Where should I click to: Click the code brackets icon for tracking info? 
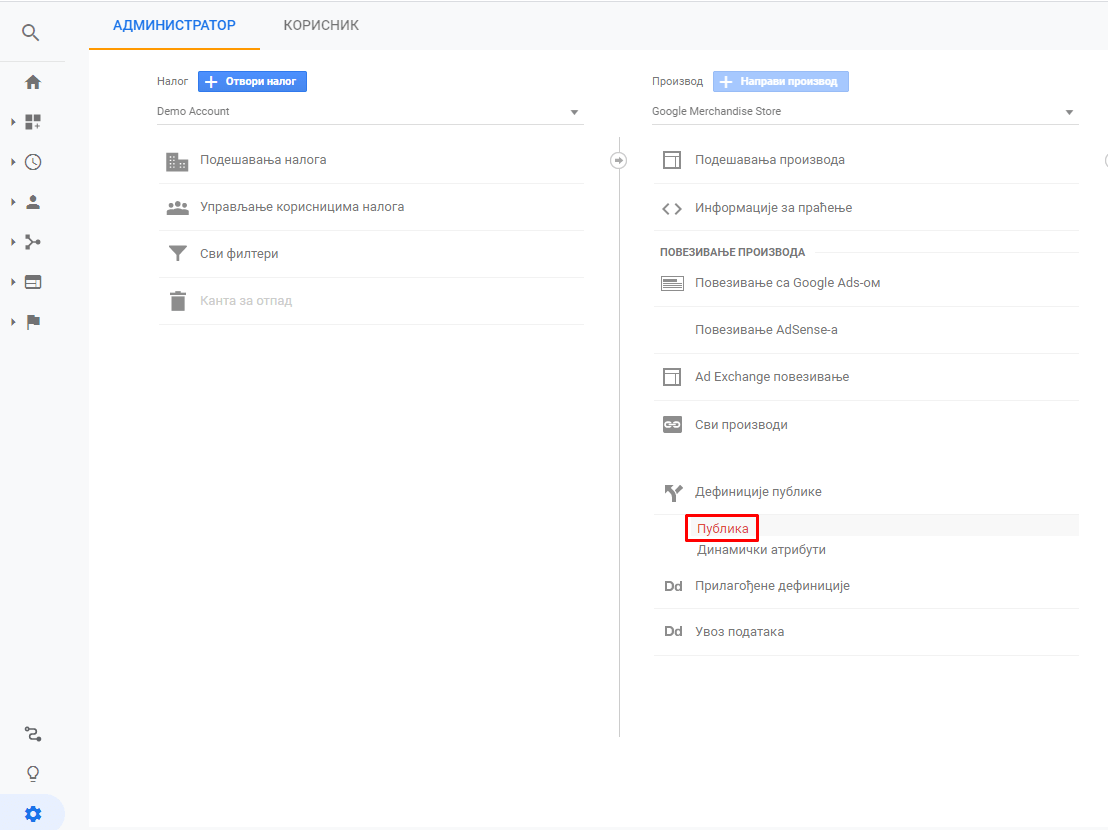click(x=672, y=208)
